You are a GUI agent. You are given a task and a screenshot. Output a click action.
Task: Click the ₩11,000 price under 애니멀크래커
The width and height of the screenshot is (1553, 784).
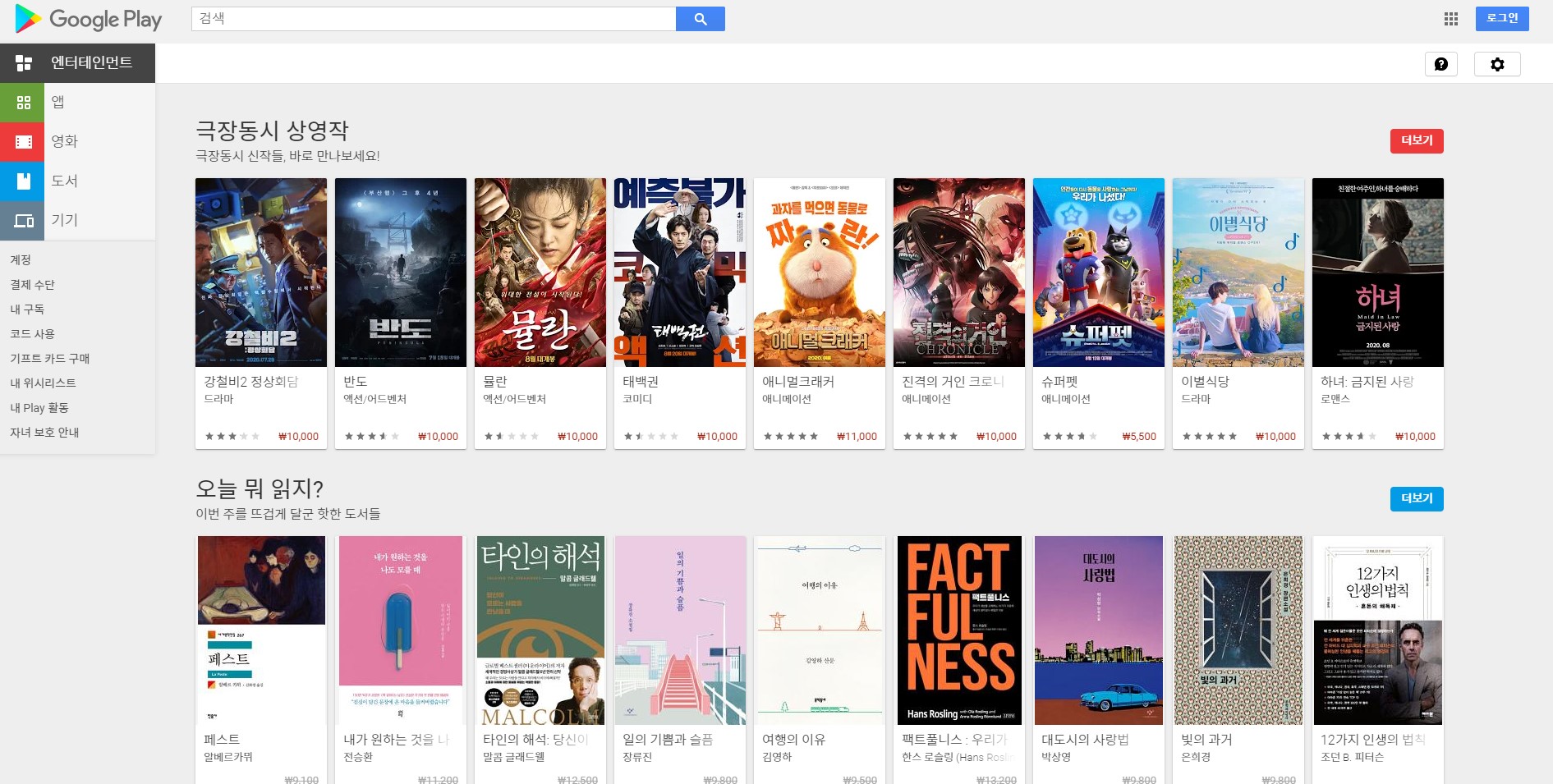tap(857, 437)
